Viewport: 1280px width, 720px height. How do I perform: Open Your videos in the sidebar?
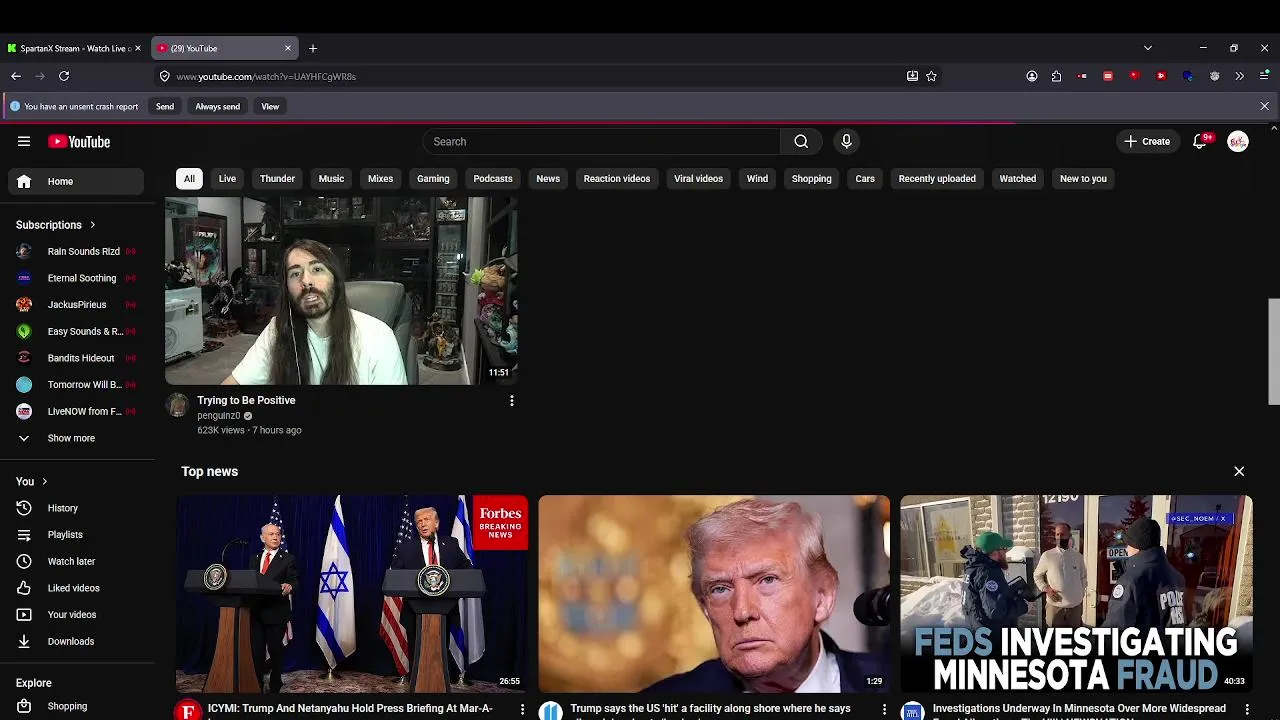point(78,615)
